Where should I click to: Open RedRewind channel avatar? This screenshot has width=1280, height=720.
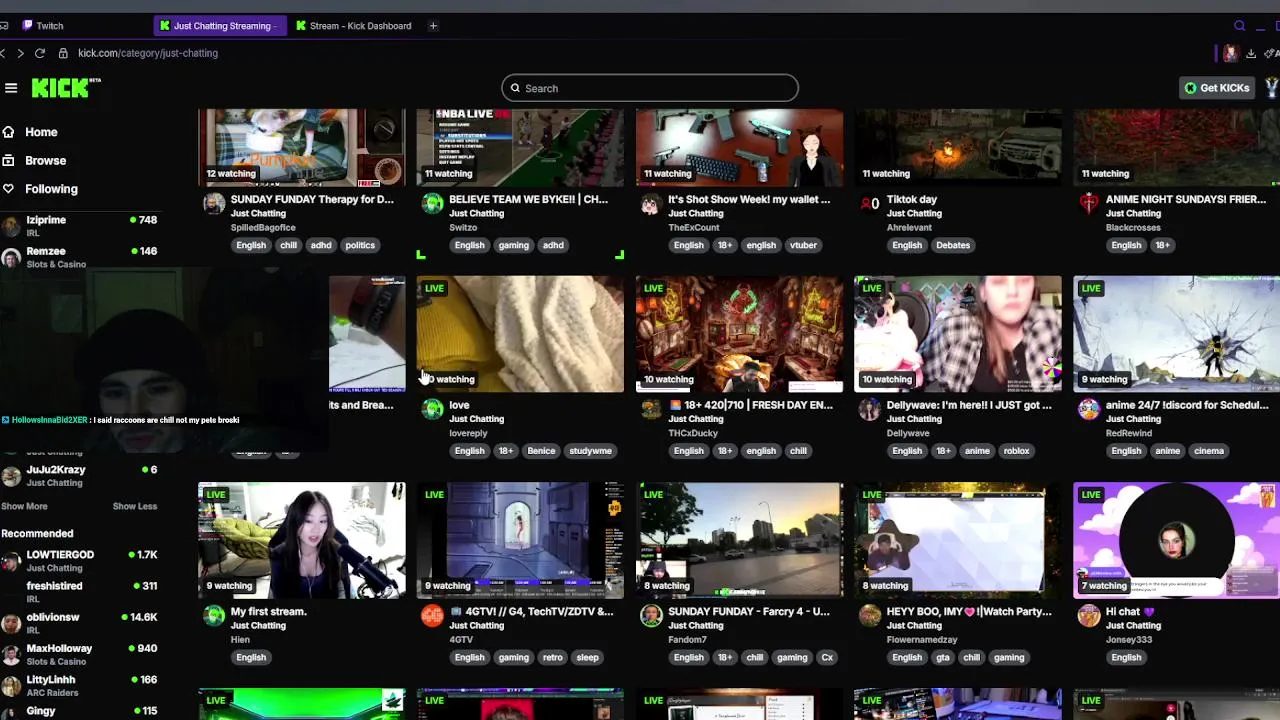(x=1089, y=410)
